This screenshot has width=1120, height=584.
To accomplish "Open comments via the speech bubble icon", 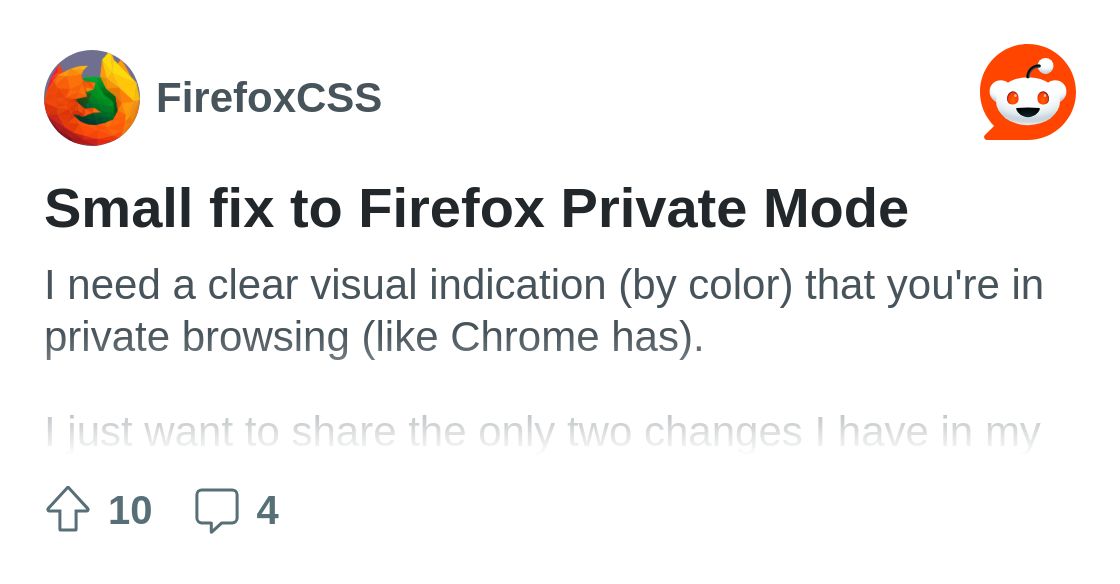I will click(217, 509).
